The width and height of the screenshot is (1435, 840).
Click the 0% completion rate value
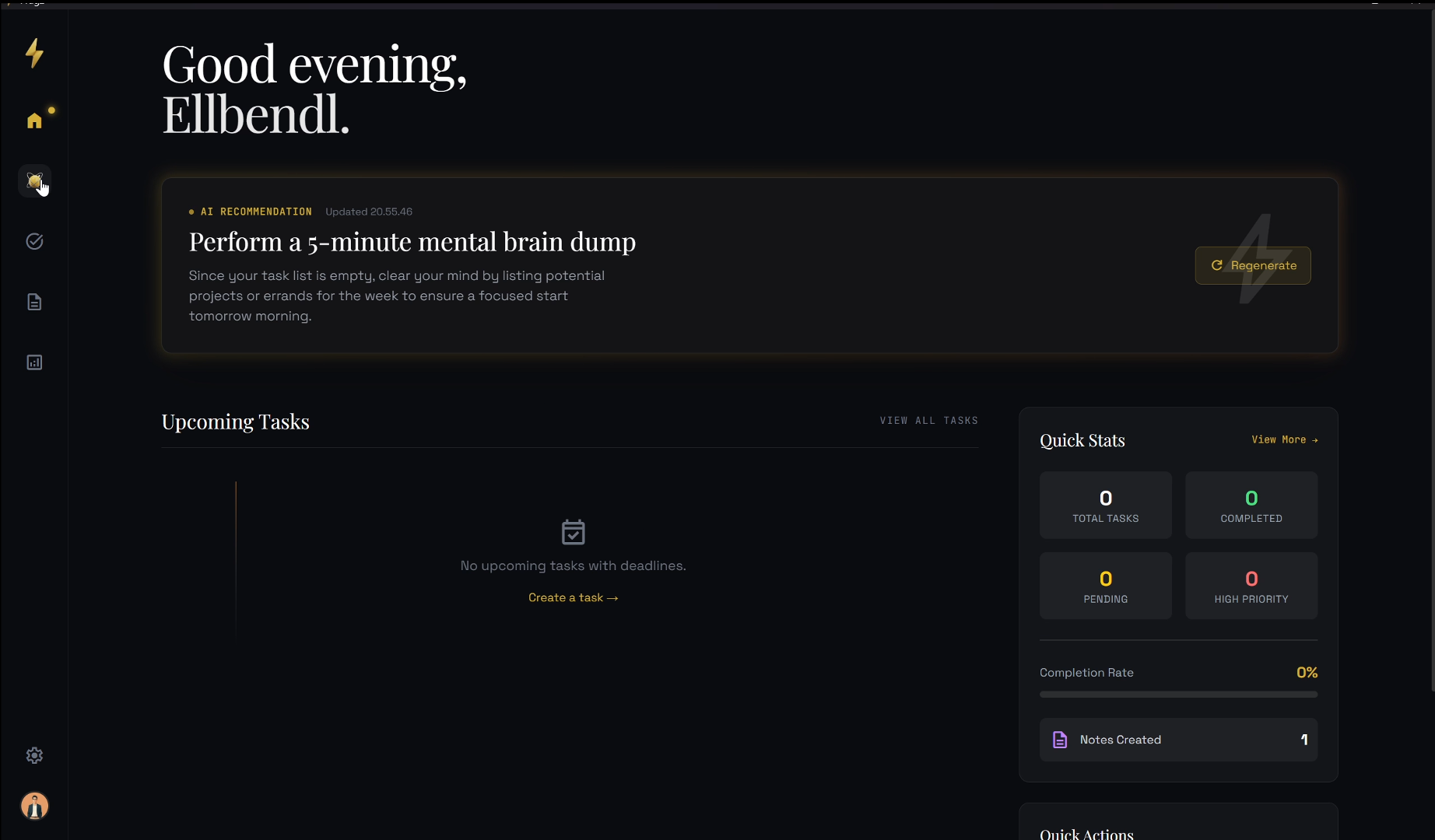(1307, 673)
